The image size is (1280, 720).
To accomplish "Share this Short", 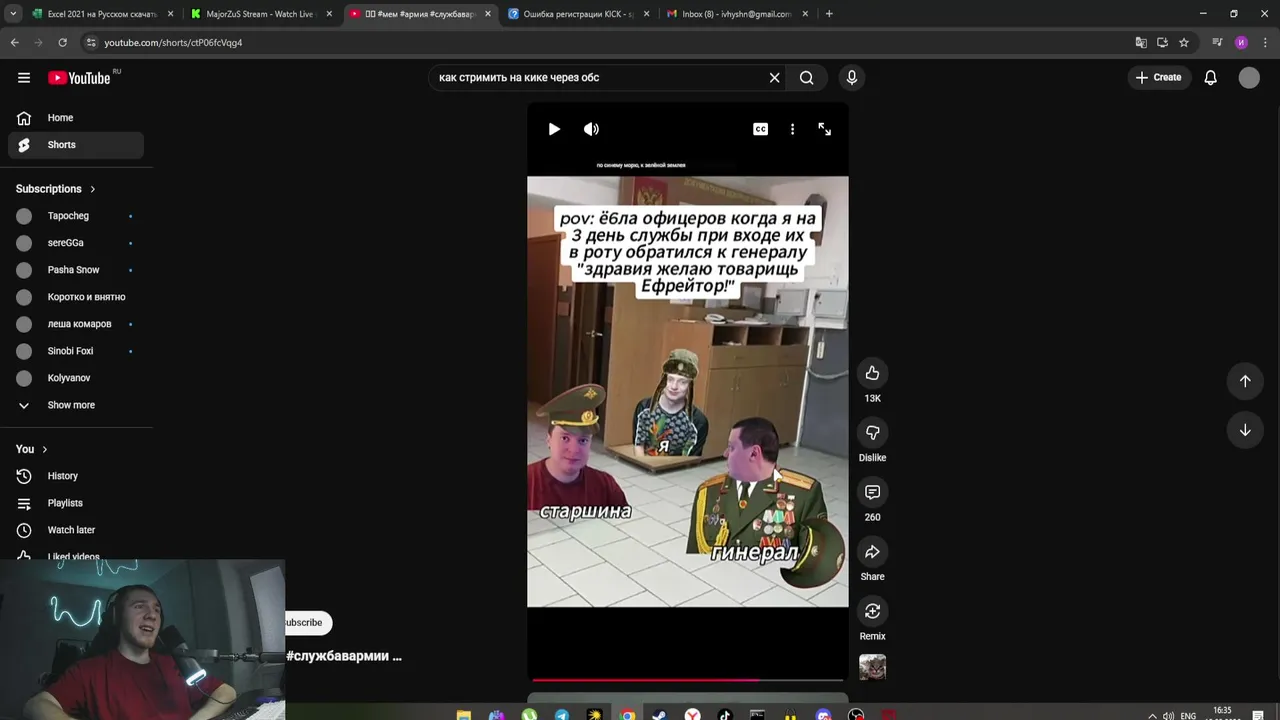I will tap(872, 552).
